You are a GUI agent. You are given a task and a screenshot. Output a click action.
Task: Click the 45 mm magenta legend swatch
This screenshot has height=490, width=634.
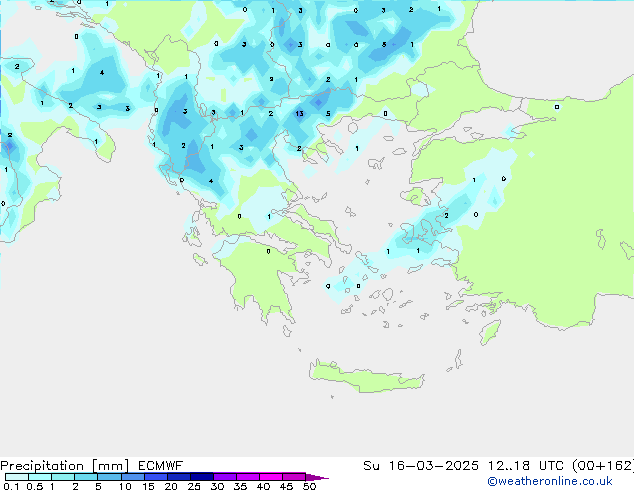click(294, 477)
